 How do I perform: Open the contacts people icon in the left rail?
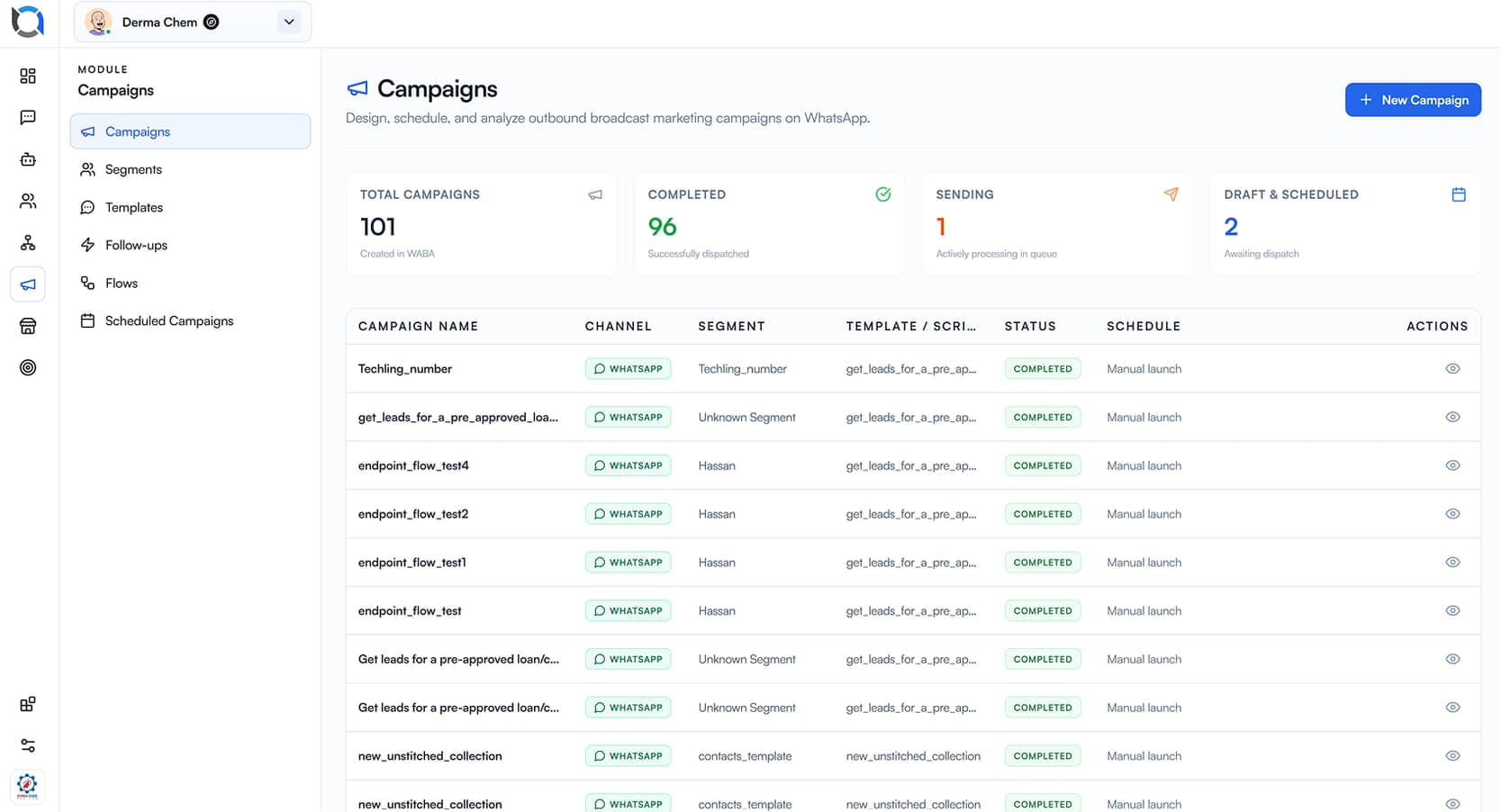(x=28, y=201)
